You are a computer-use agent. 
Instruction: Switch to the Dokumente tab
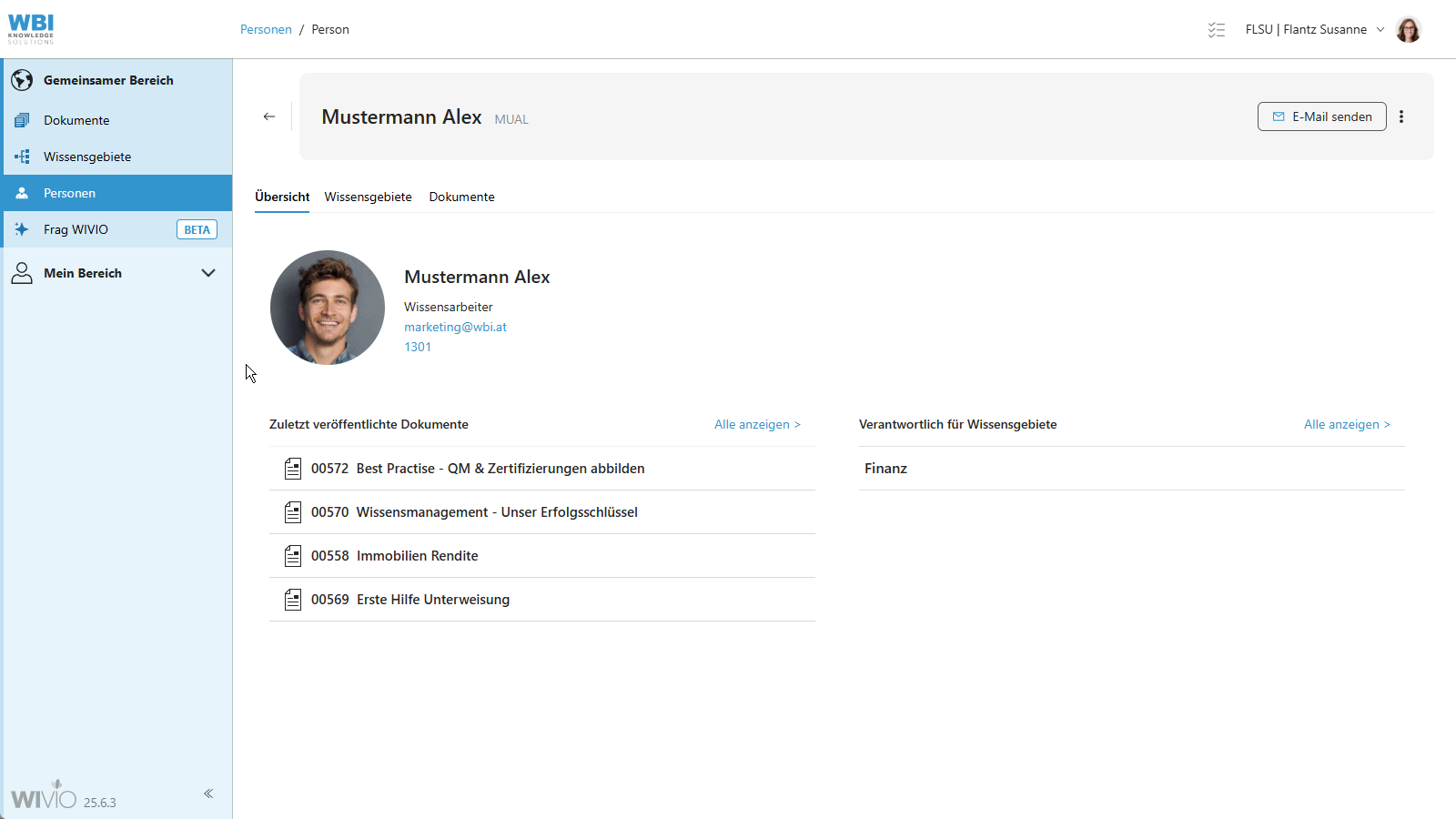[461, 197]
